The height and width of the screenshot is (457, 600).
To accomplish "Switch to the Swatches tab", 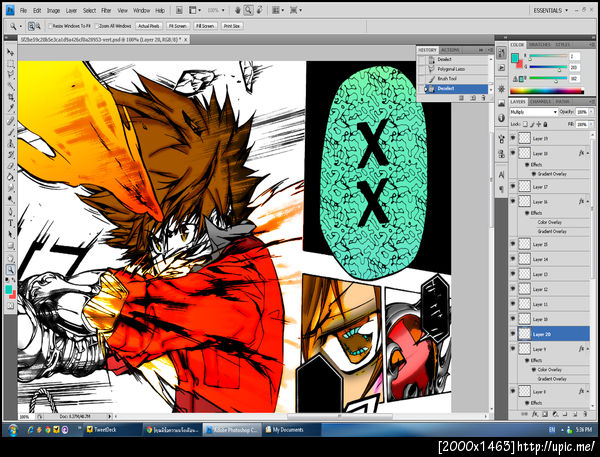I will 540,45.
